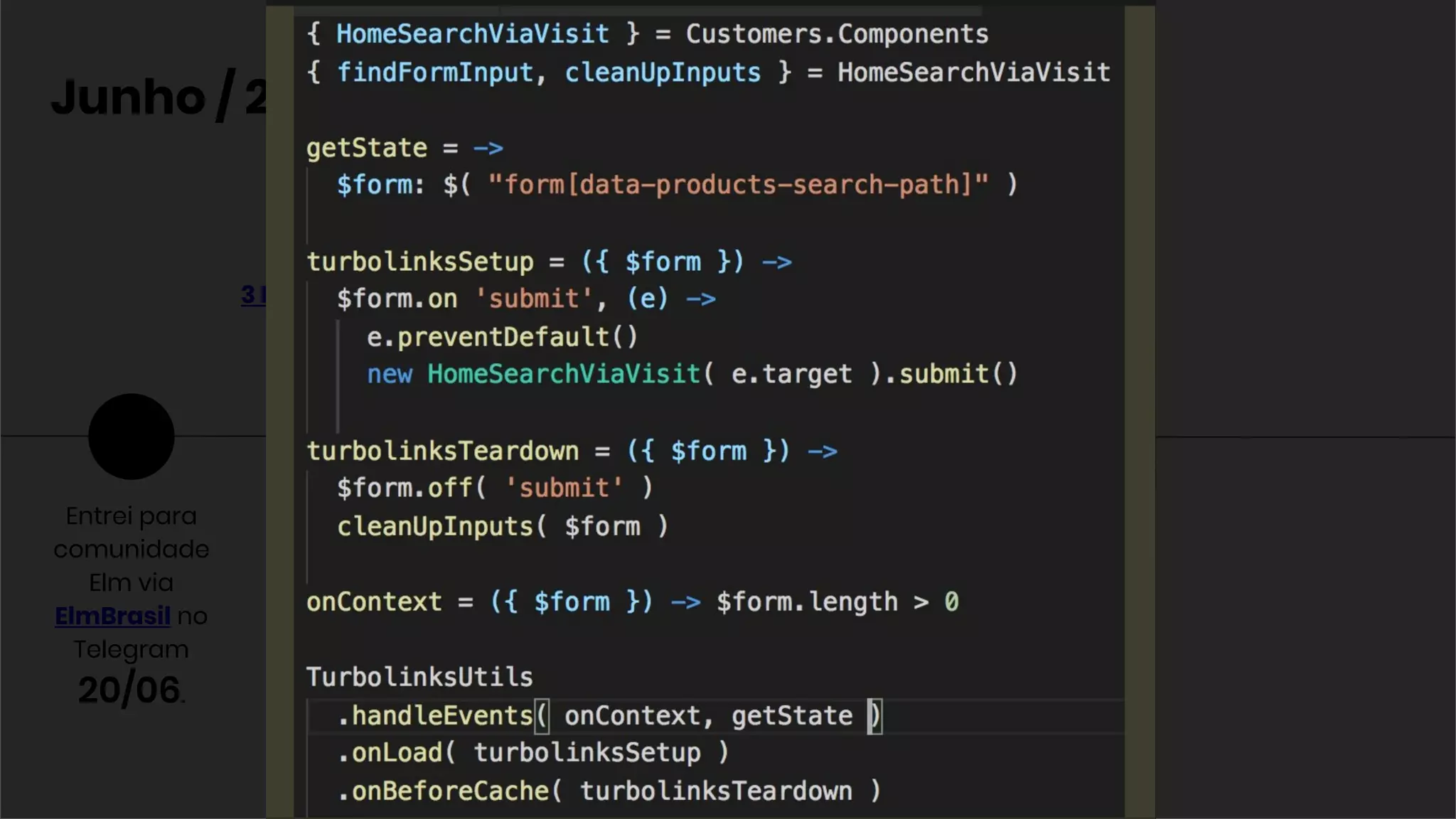The width and height of the screenshot is (1456, 819).
Task: Click the '20/06' date text
Action: 129,690
